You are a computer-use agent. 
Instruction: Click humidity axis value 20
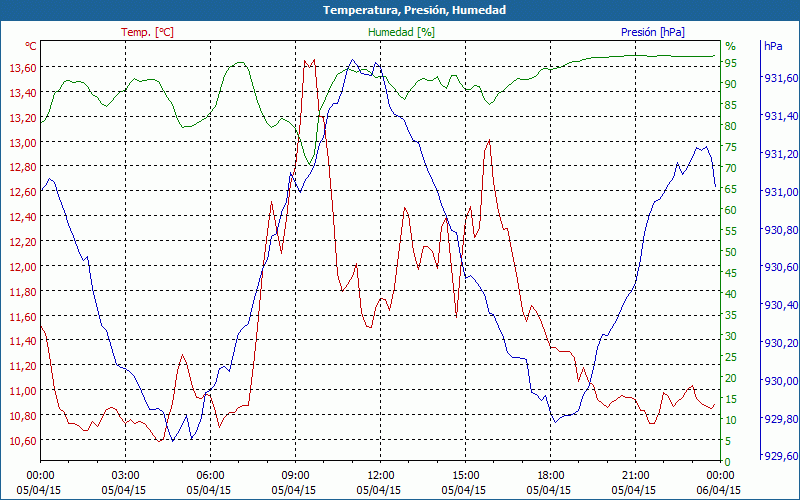pos(731,378)
